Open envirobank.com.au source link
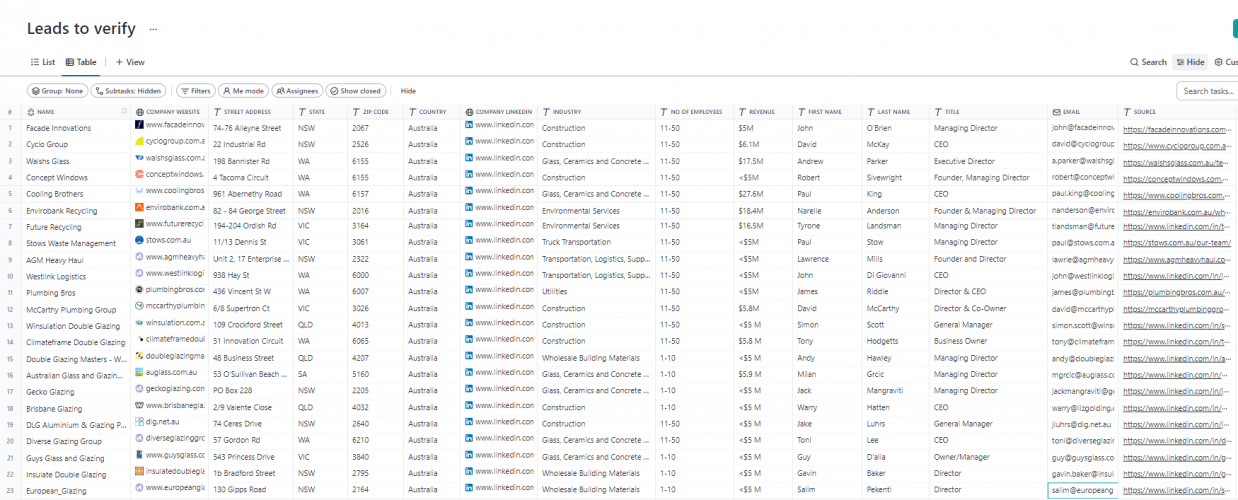The height and width of the screenshot is (500, 1238). click(x=1177, y=211)
